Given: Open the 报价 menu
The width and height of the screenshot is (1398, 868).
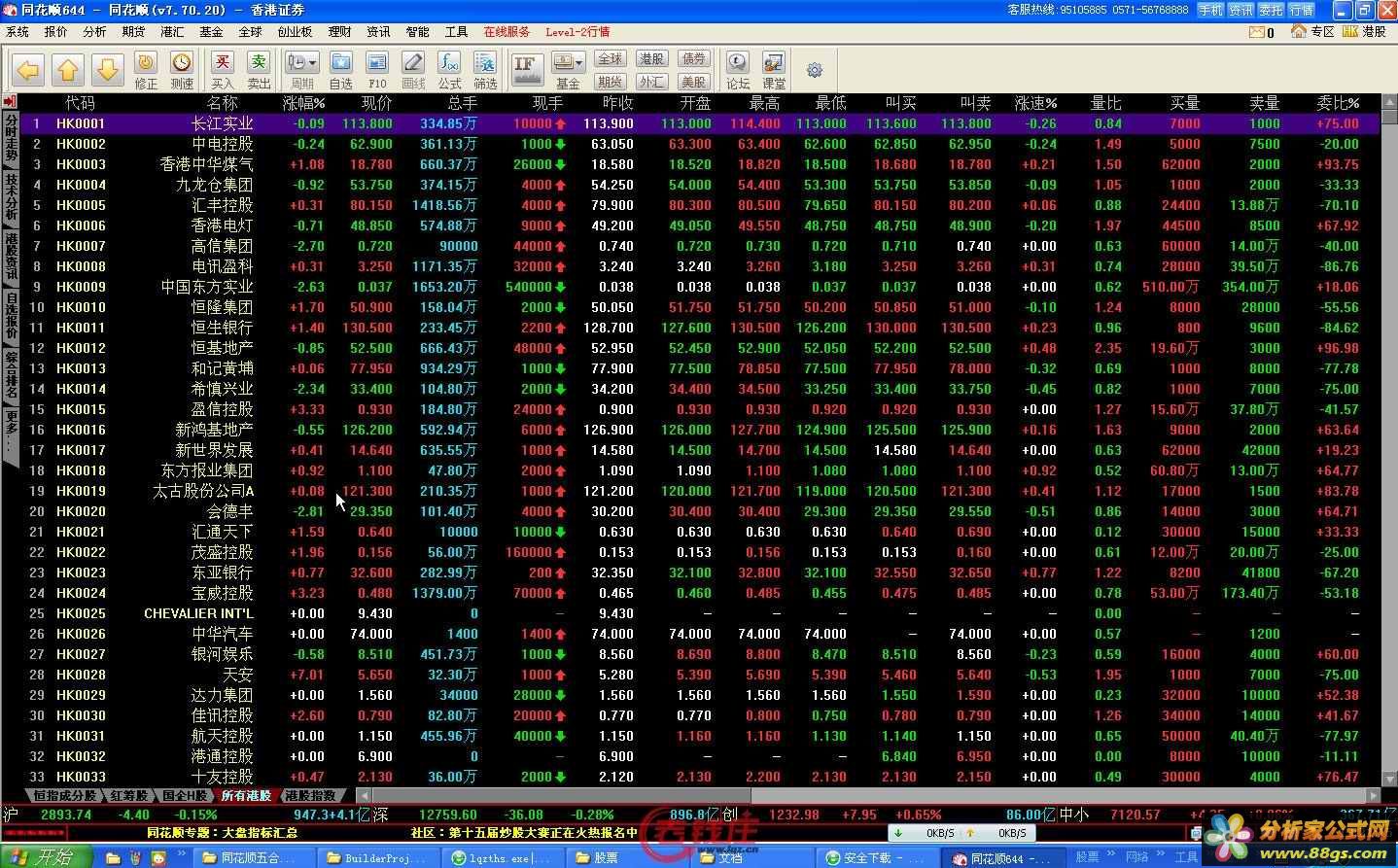Looking at the screenshot, I should pos(56,32).
